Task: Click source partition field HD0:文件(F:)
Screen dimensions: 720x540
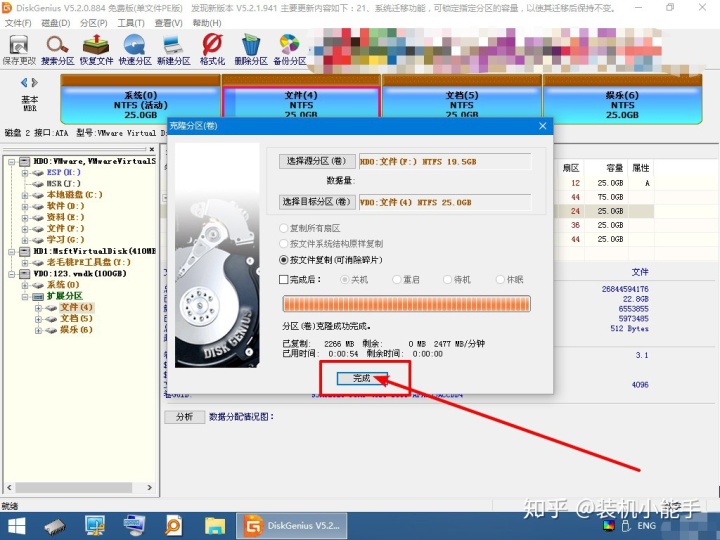Action: pyautogui.click(x=445, y=162)
